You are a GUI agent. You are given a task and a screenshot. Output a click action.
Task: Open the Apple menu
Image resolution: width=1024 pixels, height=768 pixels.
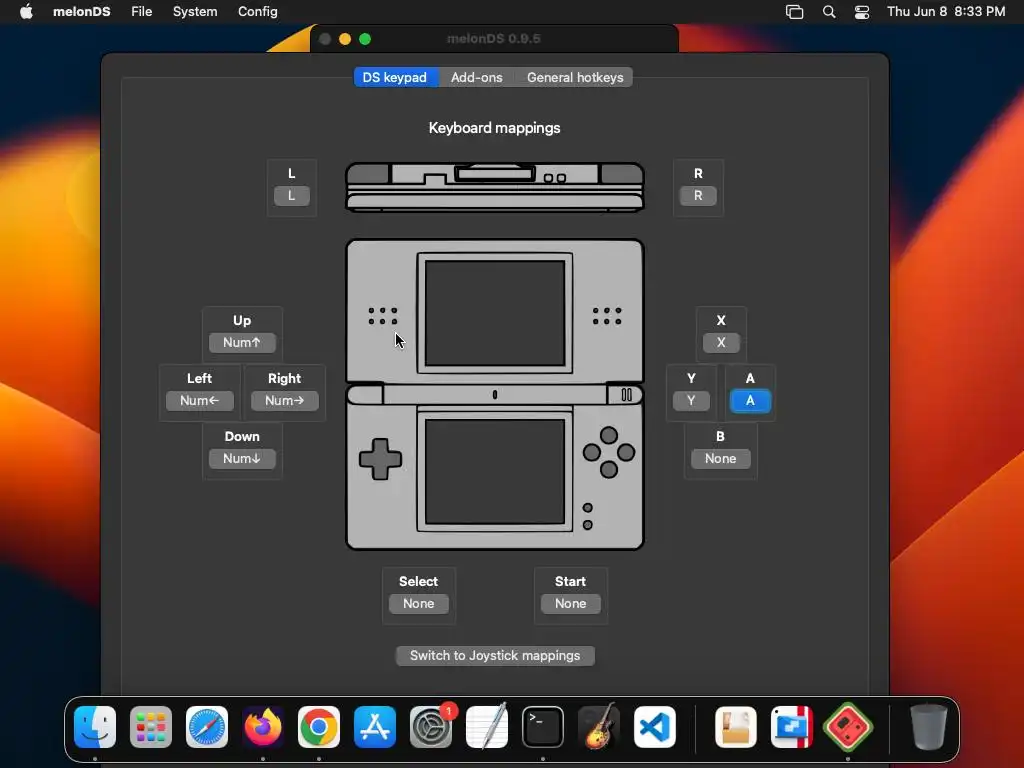point(26,12)
